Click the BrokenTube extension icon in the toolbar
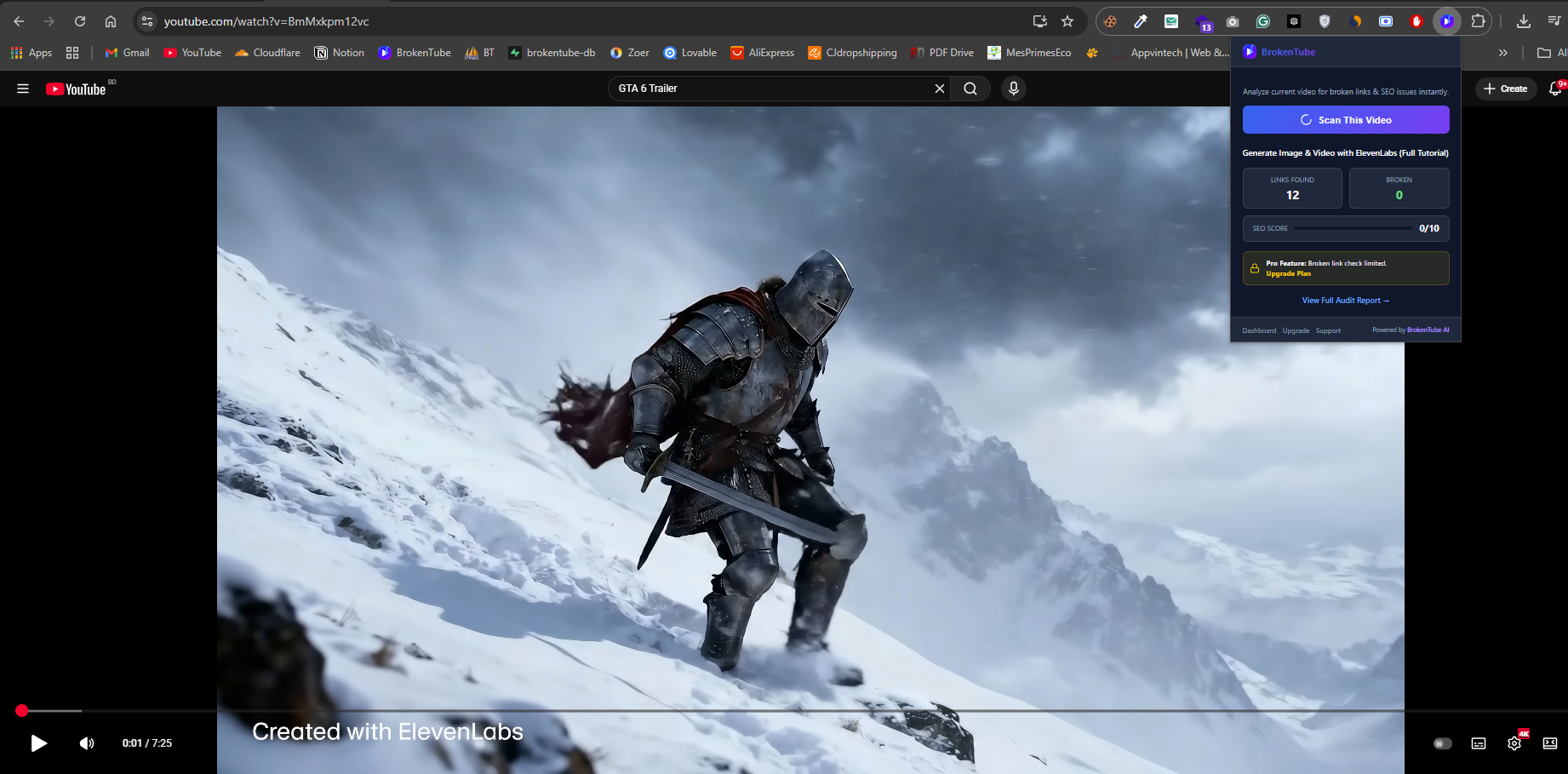Screen dimensions: 1568x774 (x=1446, y=20)
